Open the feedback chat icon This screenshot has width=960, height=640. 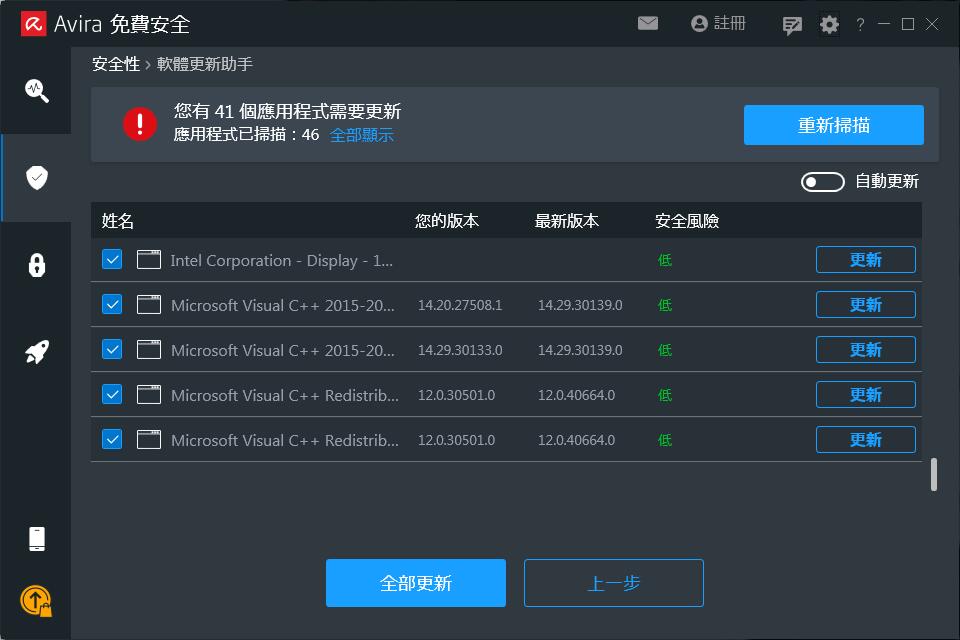coord(792,25)
